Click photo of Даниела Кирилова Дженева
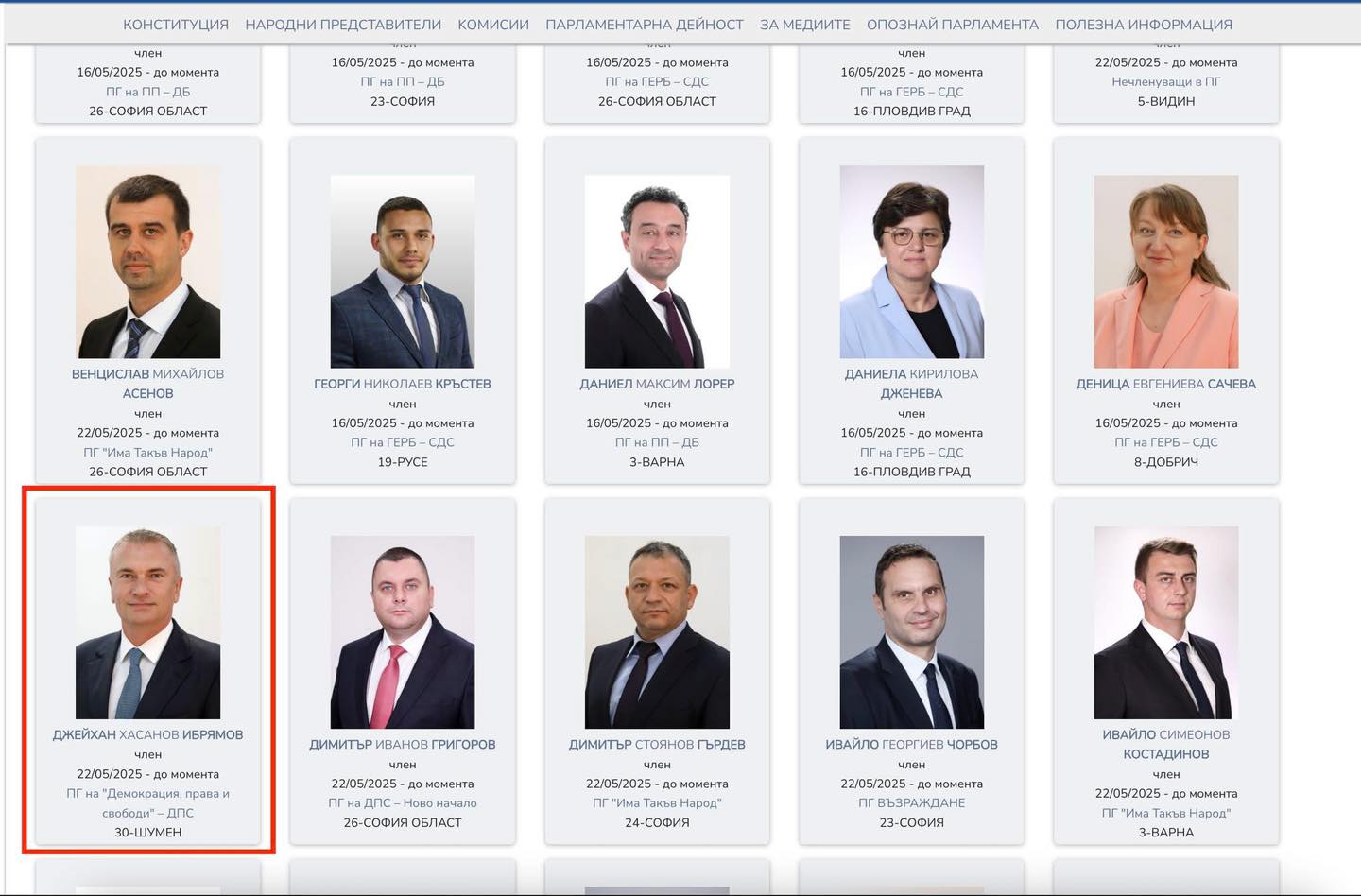This screenshot has width=1361, height=896. pyautogui.click(x=912, y=262)
